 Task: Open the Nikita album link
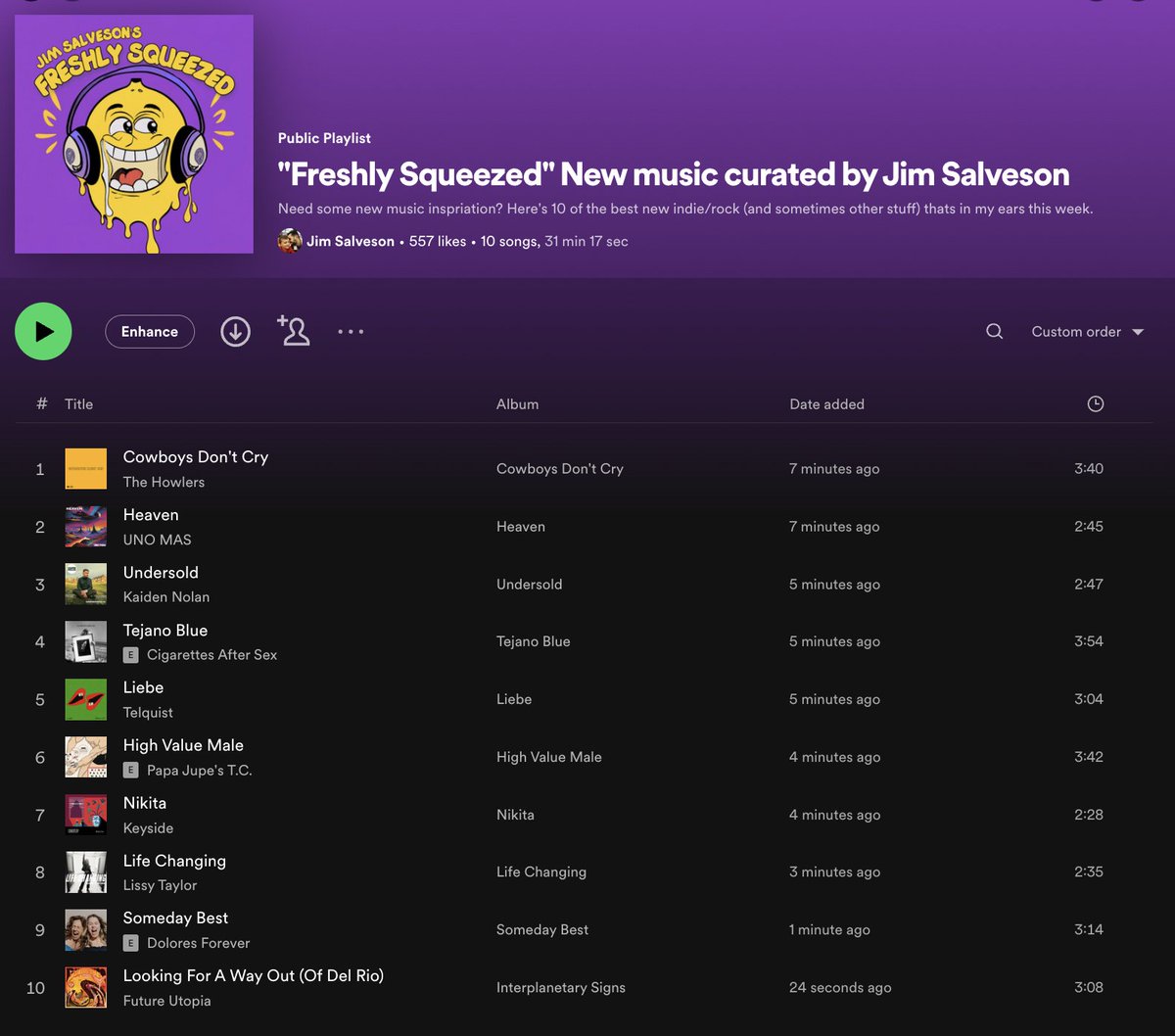515,815
